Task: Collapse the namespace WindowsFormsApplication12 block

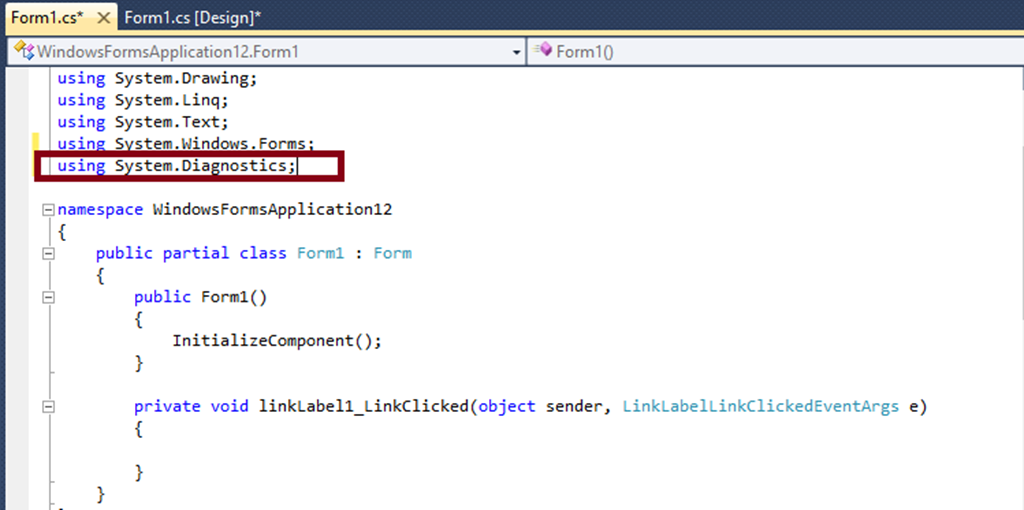Action: [47, 210]
